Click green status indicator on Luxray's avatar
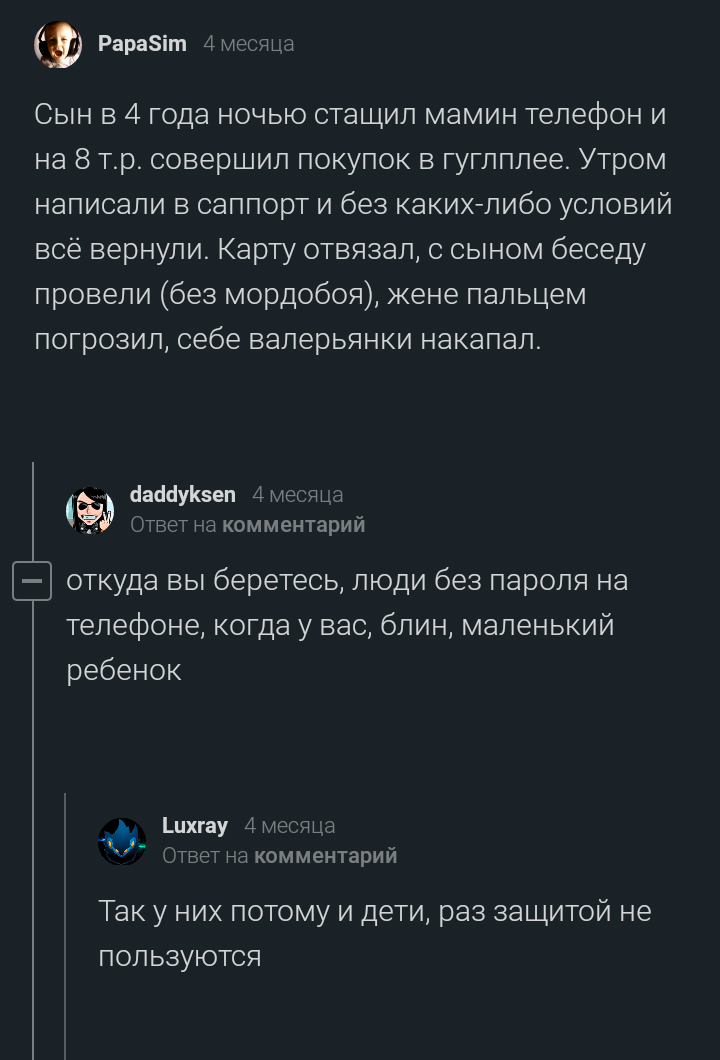720x1060 pixels. tap(142, 846)
